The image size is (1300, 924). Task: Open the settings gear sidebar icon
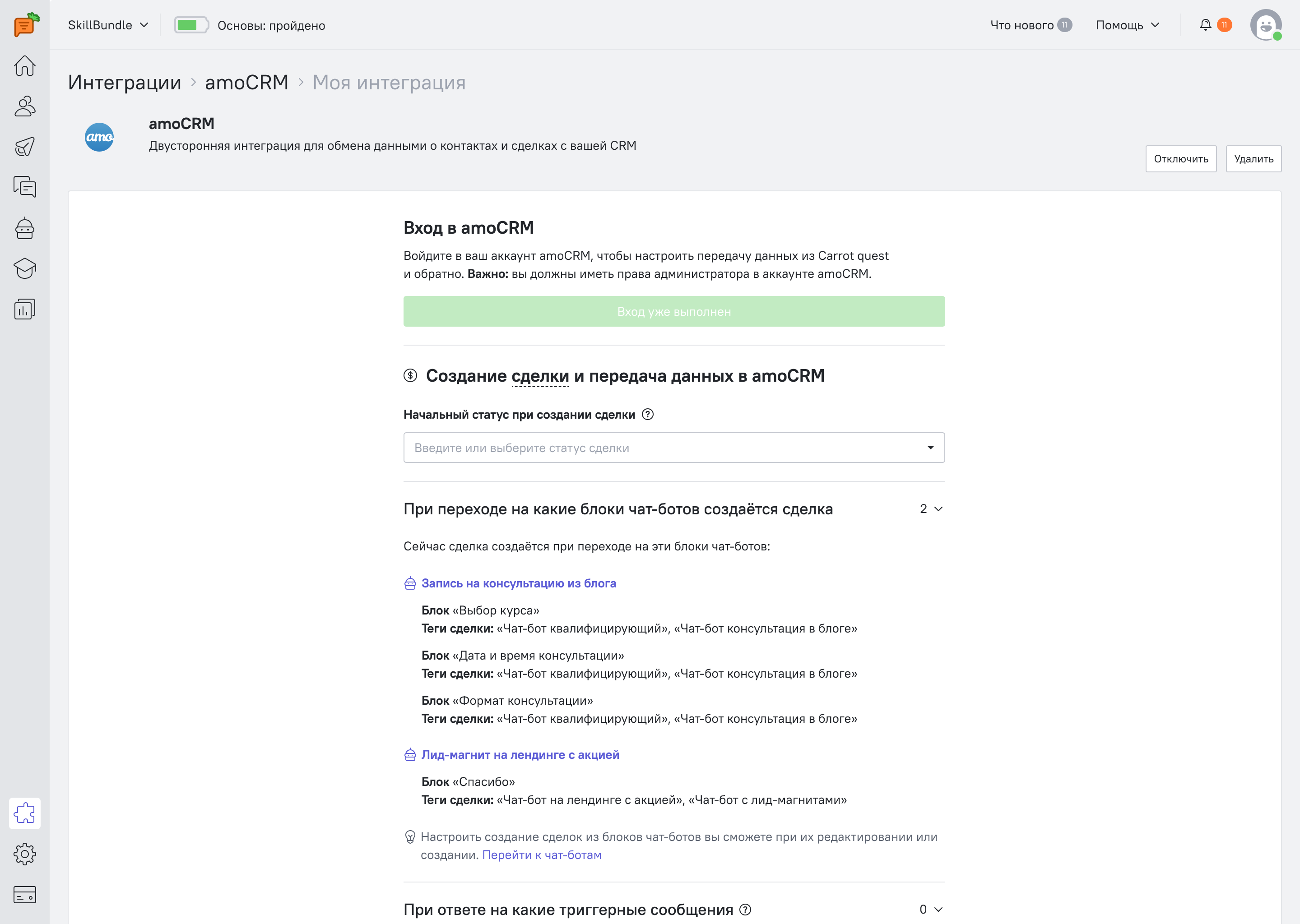coord(24,854)
